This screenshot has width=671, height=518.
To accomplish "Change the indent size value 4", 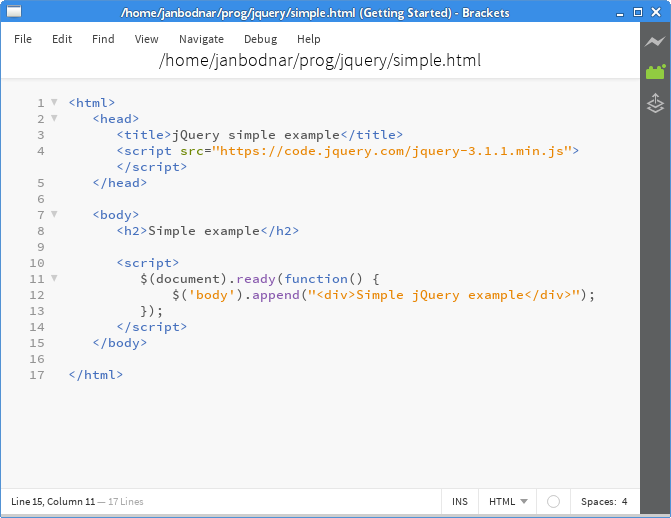I will (624, 501).
